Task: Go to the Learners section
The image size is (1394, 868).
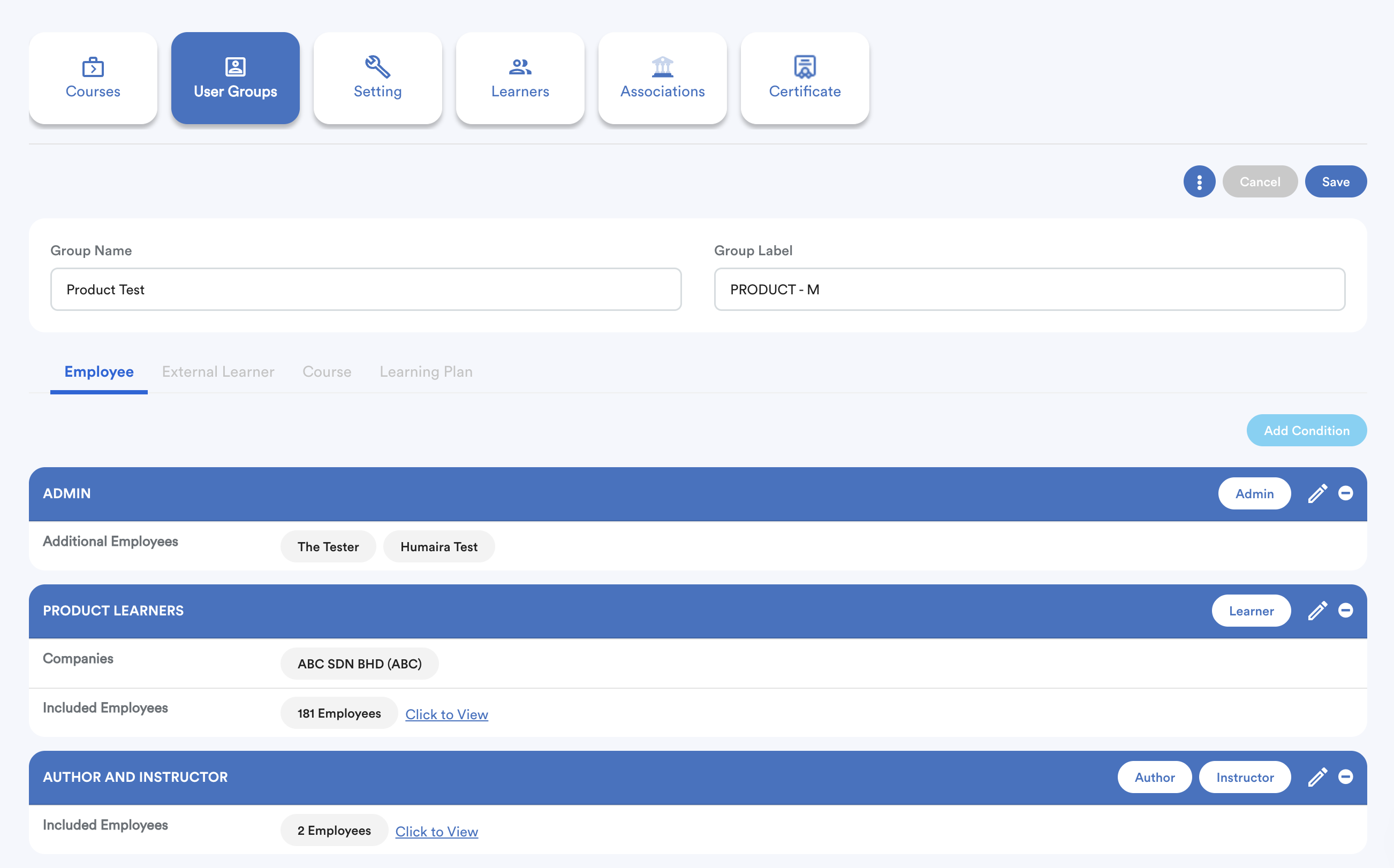Action: point(520,78)
